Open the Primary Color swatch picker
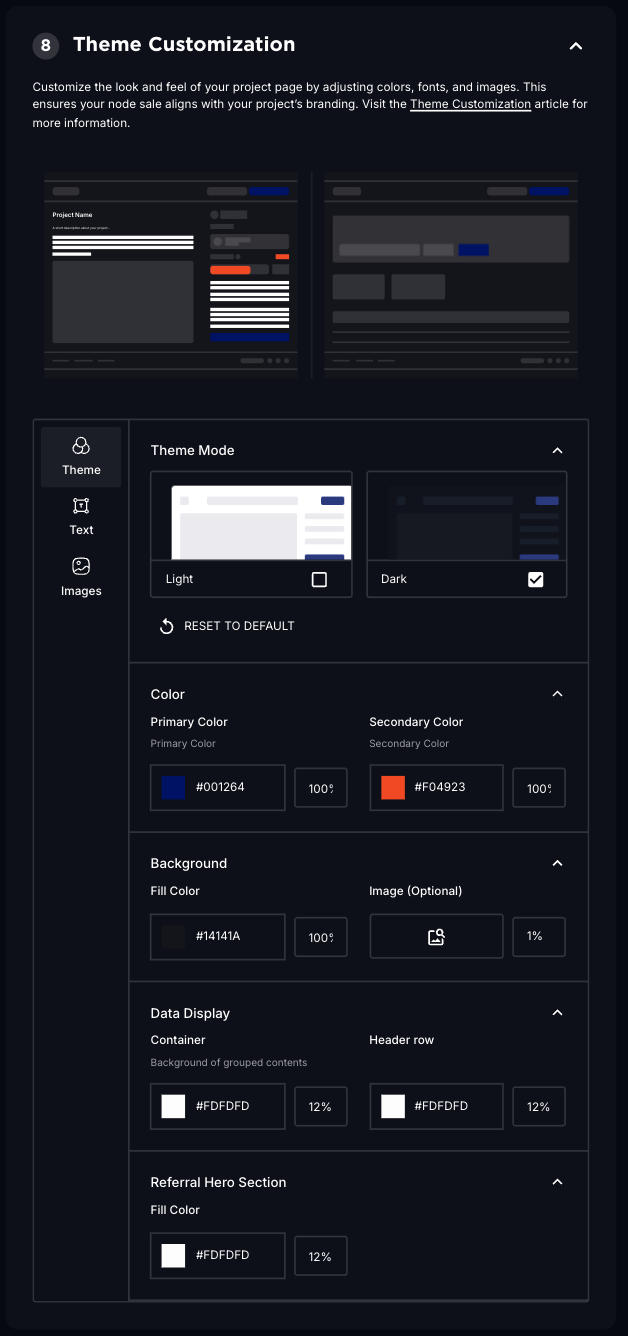628x1336 pixels. [x=174, y=787]
